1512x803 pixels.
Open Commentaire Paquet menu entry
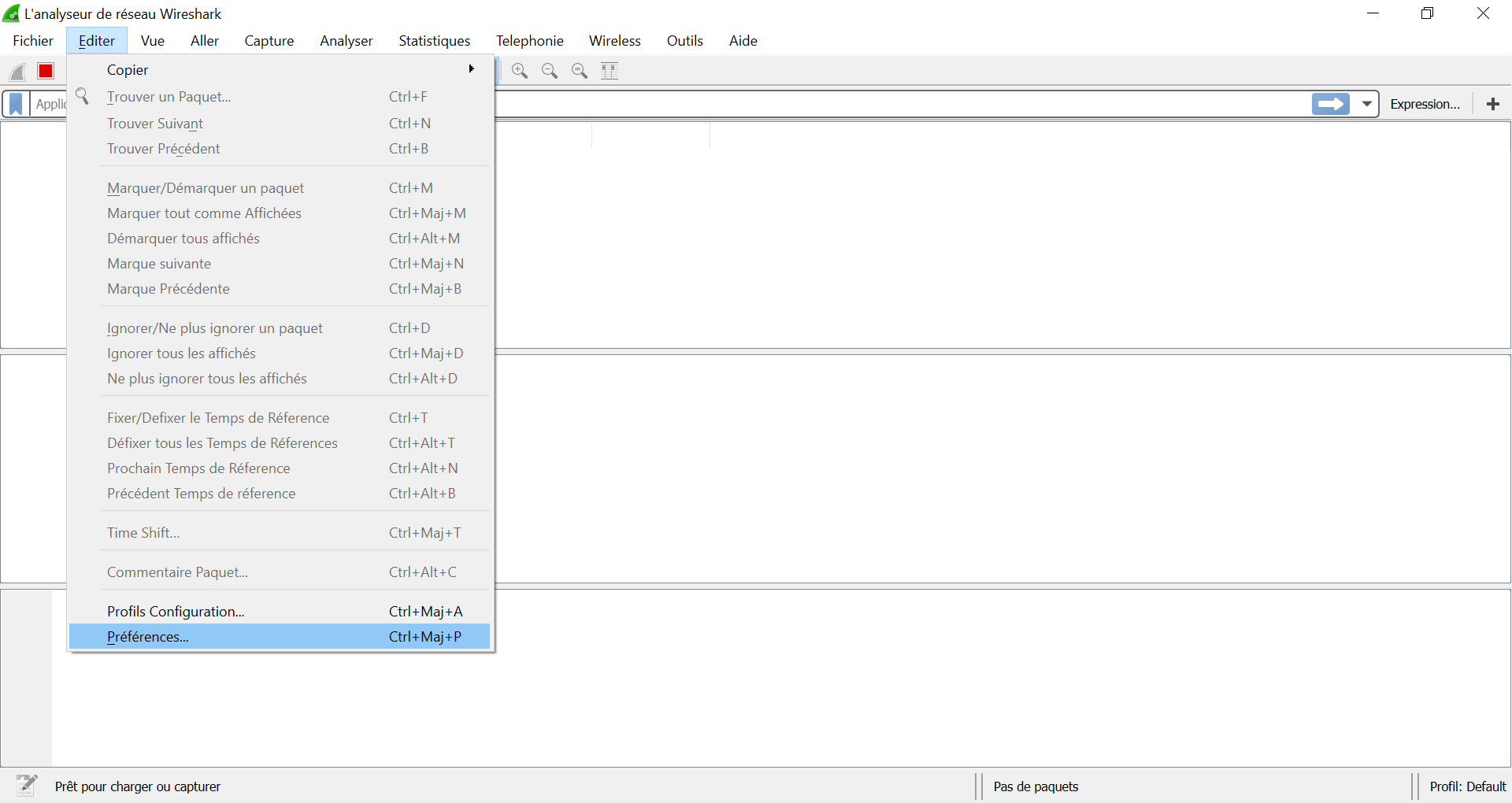[280, 572]
